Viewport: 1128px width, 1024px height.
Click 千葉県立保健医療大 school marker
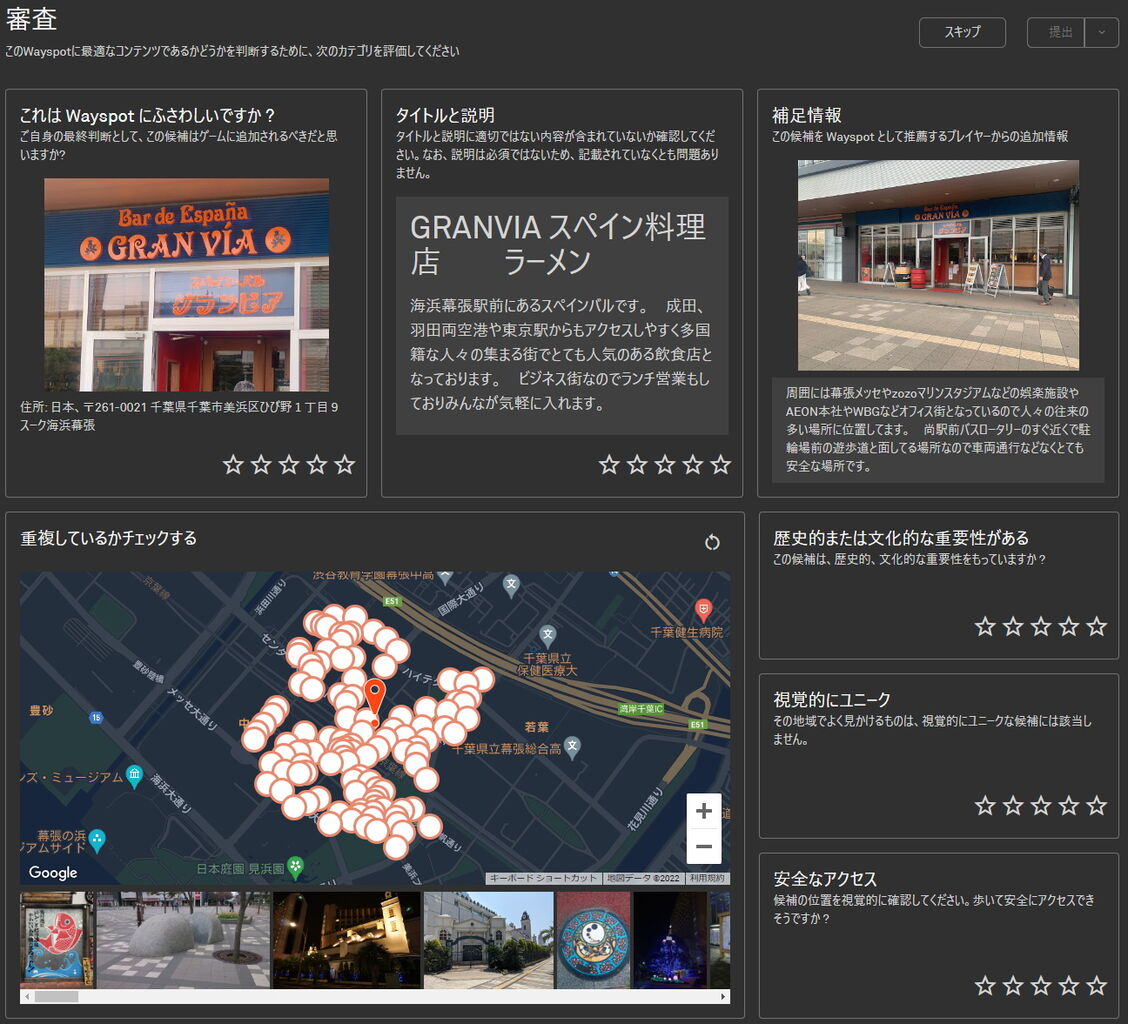coord(547,635)
